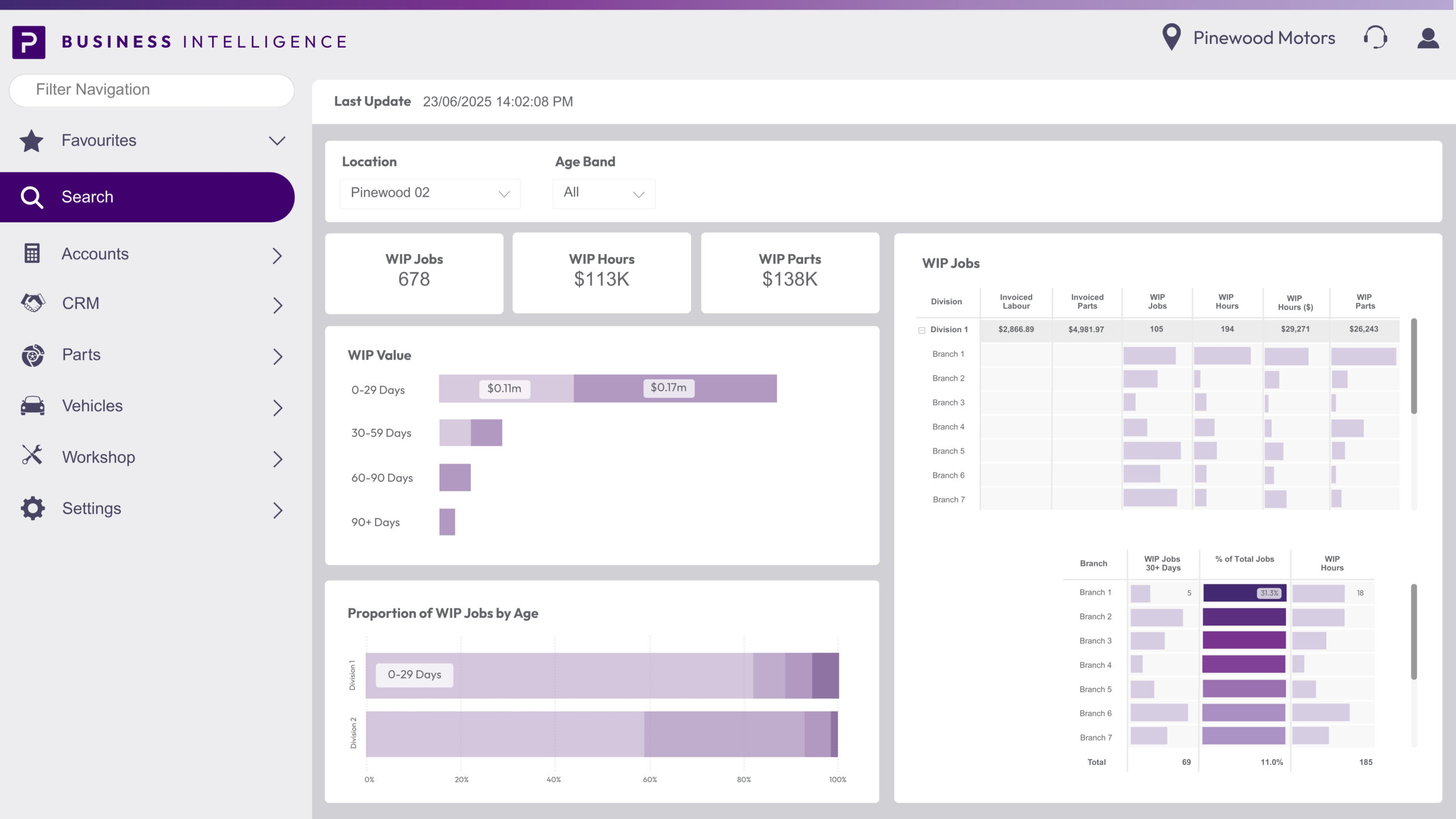This screenshot has width=1456, height=819.
Task: Collapse the Division 1 row
Action: (922, 330)
